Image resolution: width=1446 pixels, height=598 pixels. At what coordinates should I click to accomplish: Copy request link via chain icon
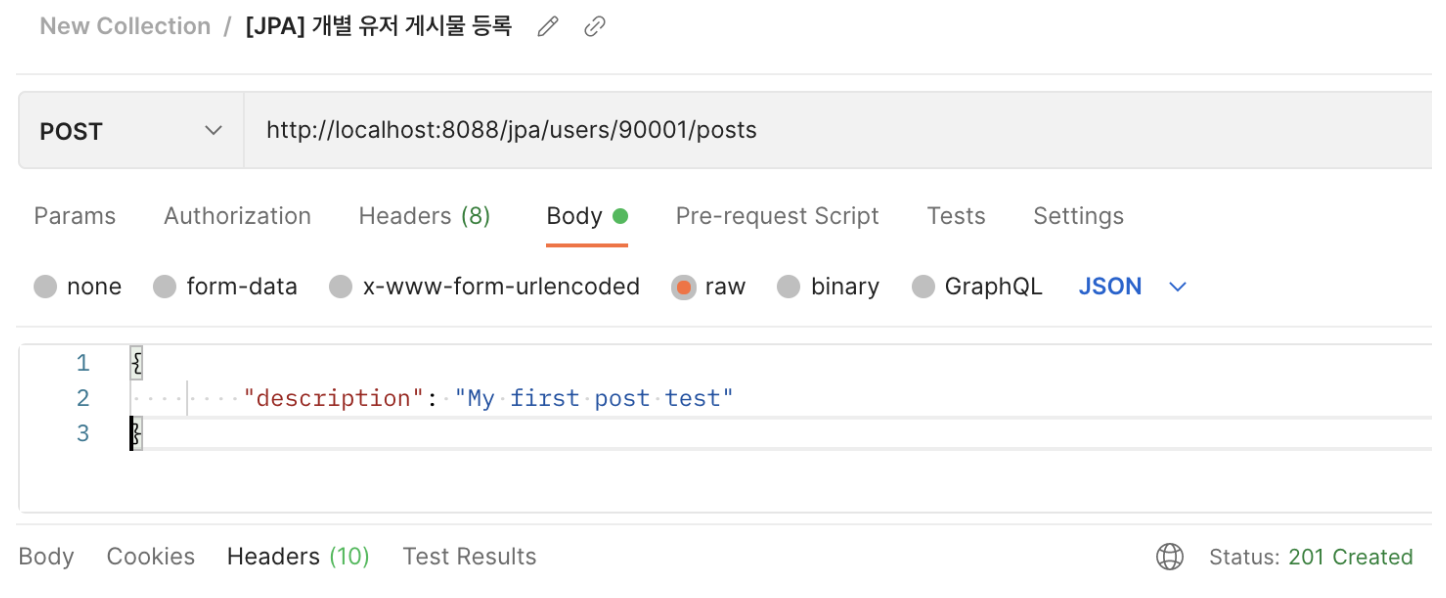point(595,27)
